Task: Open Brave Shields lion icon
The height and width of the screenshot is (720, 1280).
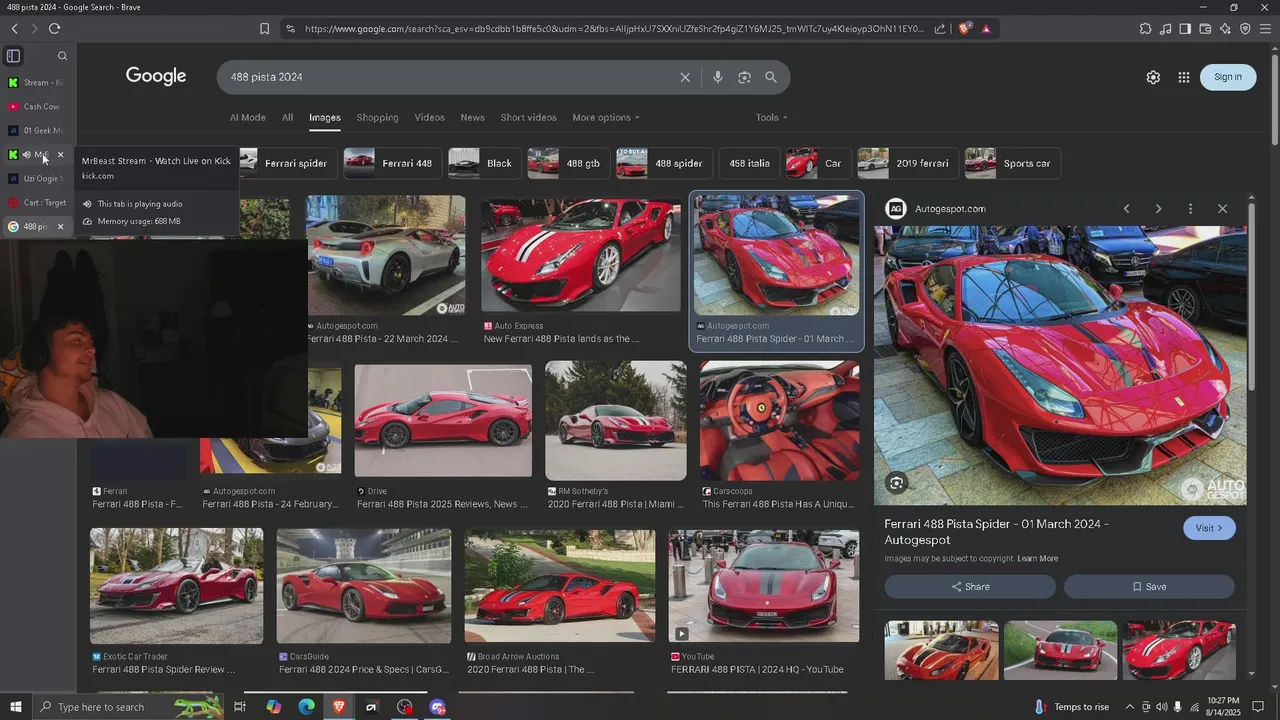Action: click(964, 29)
